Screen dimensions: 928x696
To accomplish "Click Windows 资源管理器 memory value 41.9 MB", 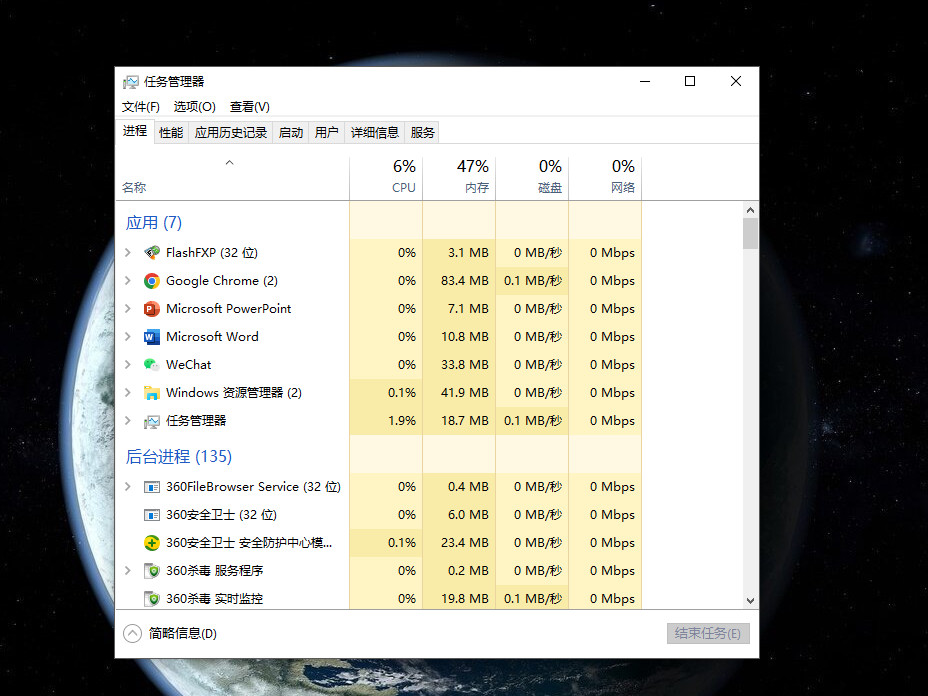I will (x=465, y=393).
